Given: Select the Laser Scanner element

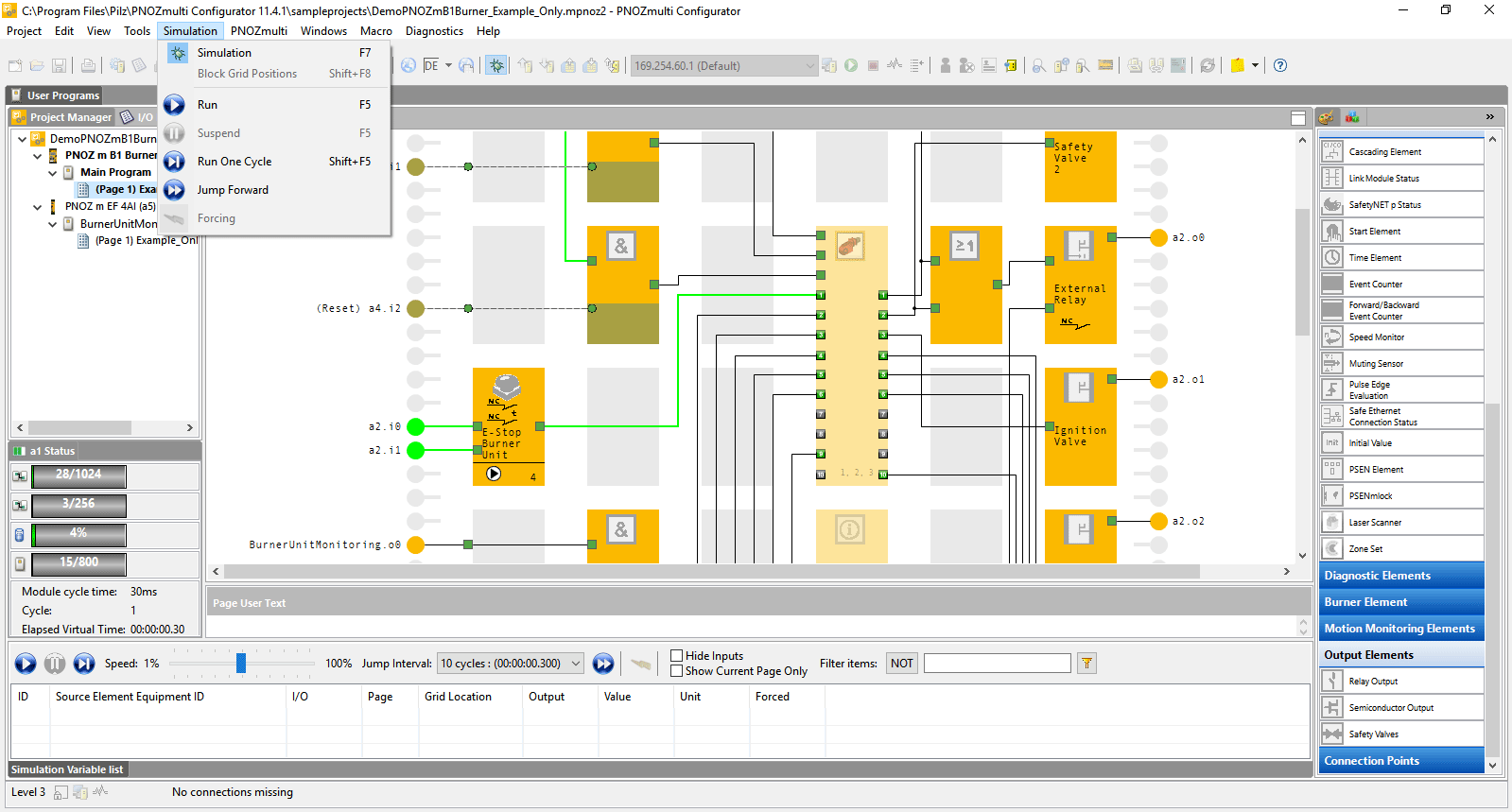Looking at the screenshot, I should click(1402, 522).
